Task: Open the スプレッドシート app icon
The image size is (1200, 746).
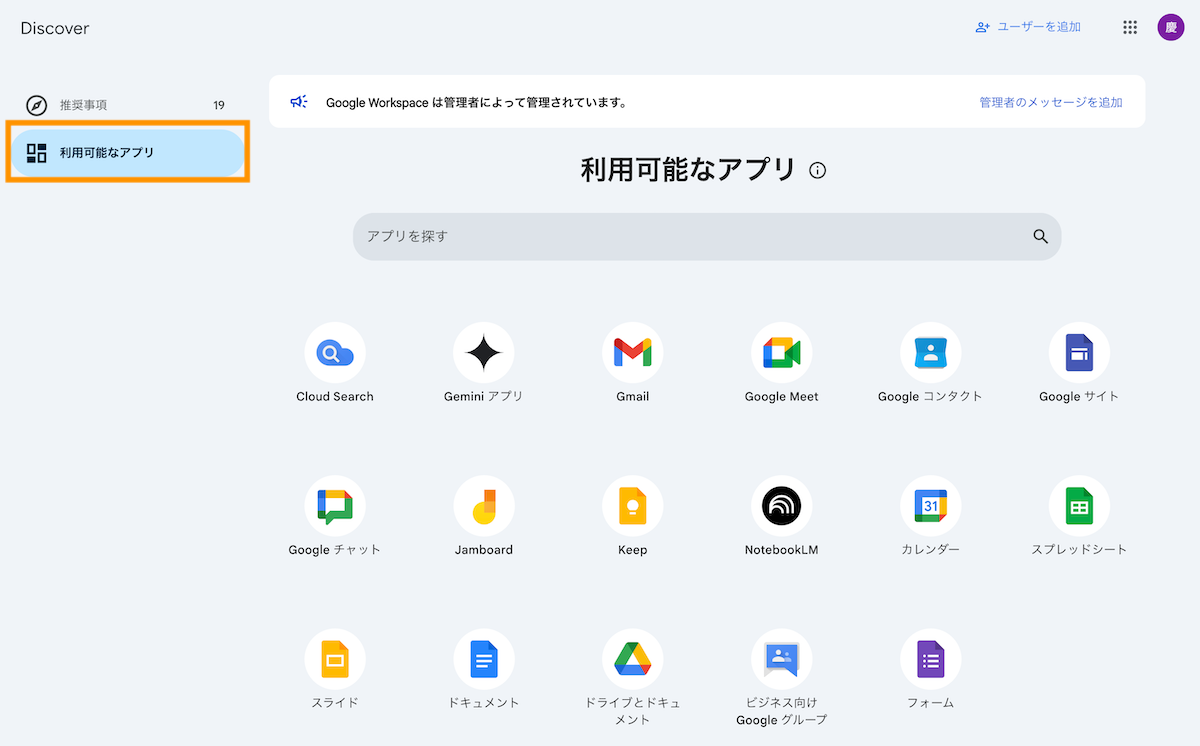Action: tap(1079, 506)
